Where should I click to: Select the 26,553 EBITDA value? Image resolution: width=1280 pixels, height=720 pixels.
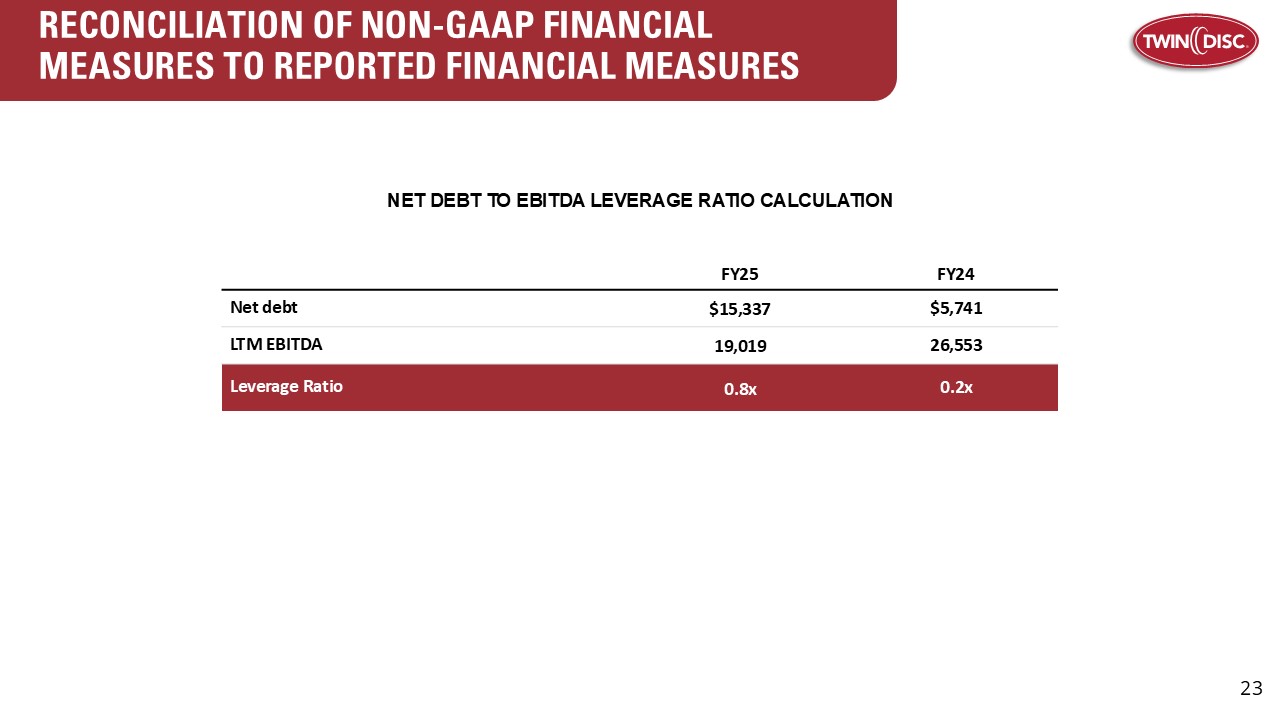coord(956,345)
